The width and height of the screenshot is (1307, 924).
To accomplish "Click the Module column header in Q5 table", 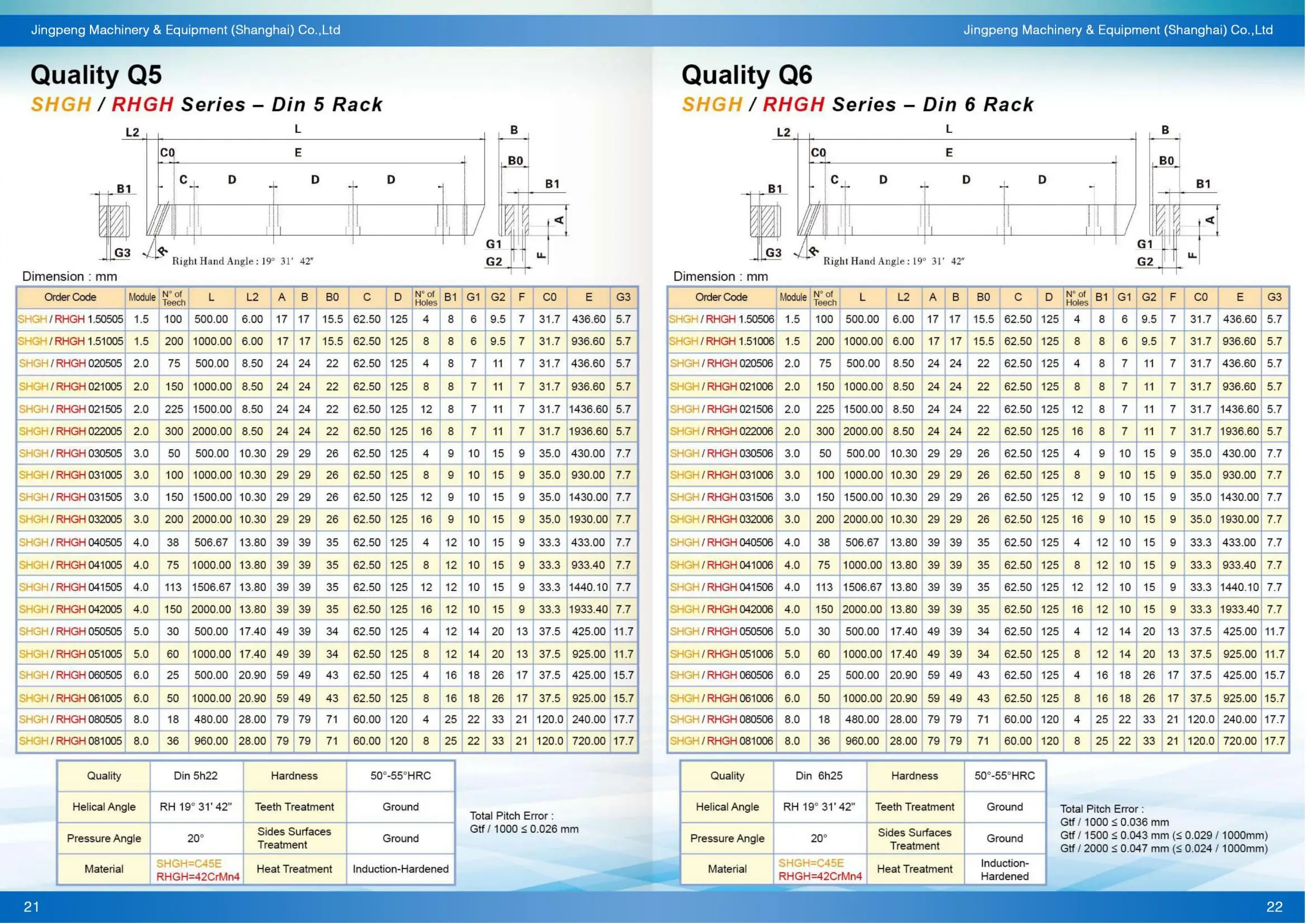I will pos(142,297).
